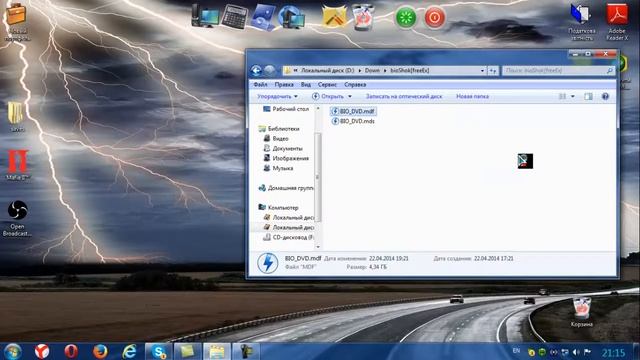Viewport: 640px width, 360px height.
Task: Click the recycle bin icon in top dock
Action: coord(363,17)
